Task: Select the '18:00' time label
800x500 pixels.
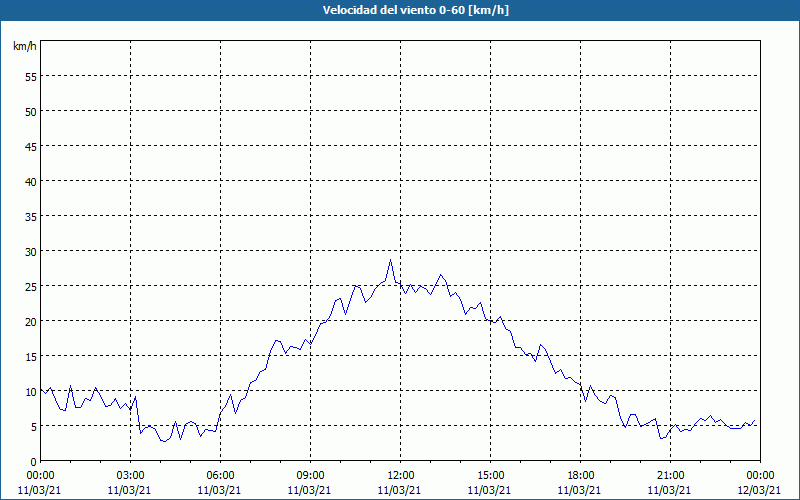Action: pos(581,476)
